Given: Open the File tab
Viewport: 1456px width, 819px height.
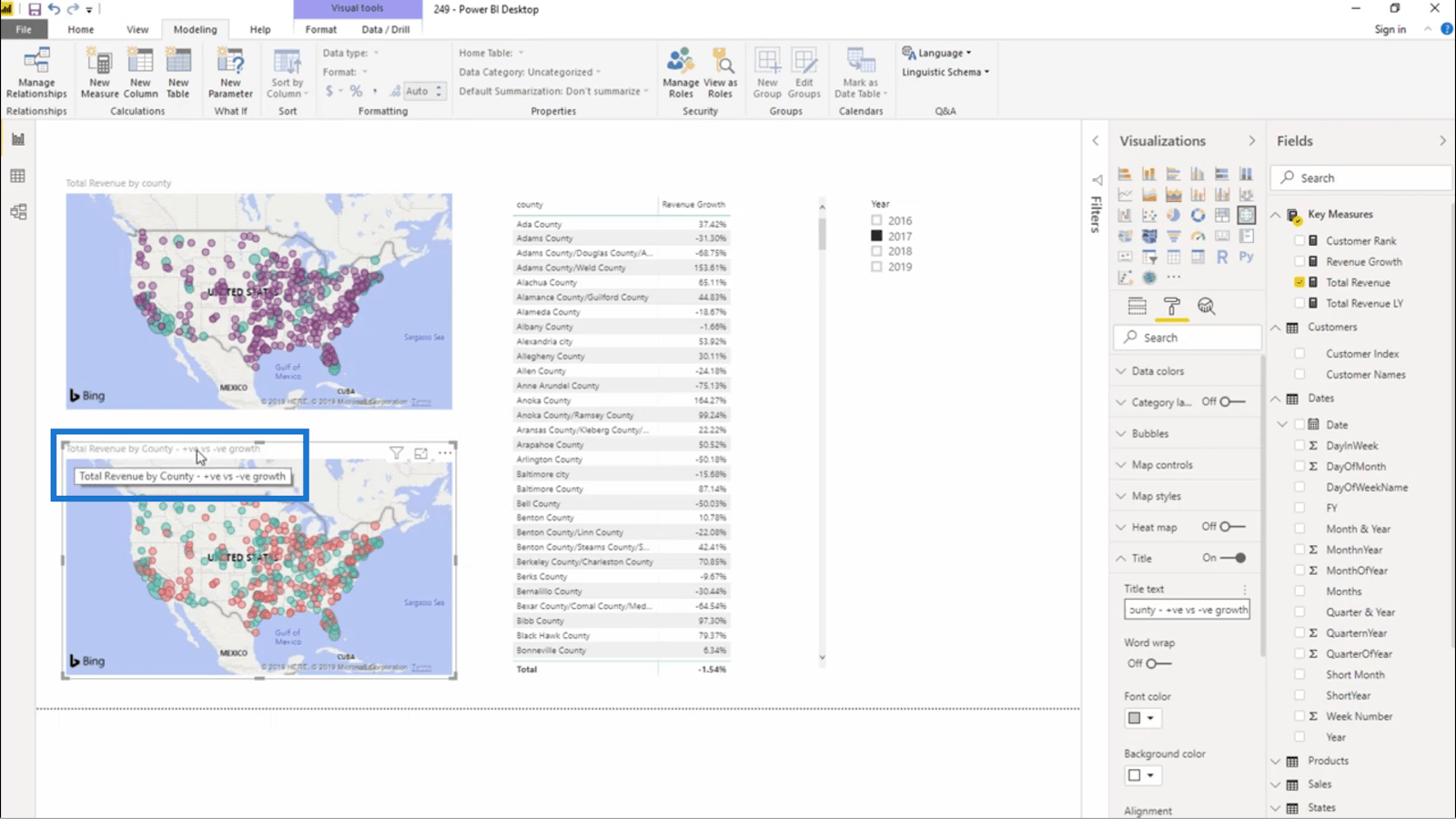Looking at the screenshot, I should (24, 29).
